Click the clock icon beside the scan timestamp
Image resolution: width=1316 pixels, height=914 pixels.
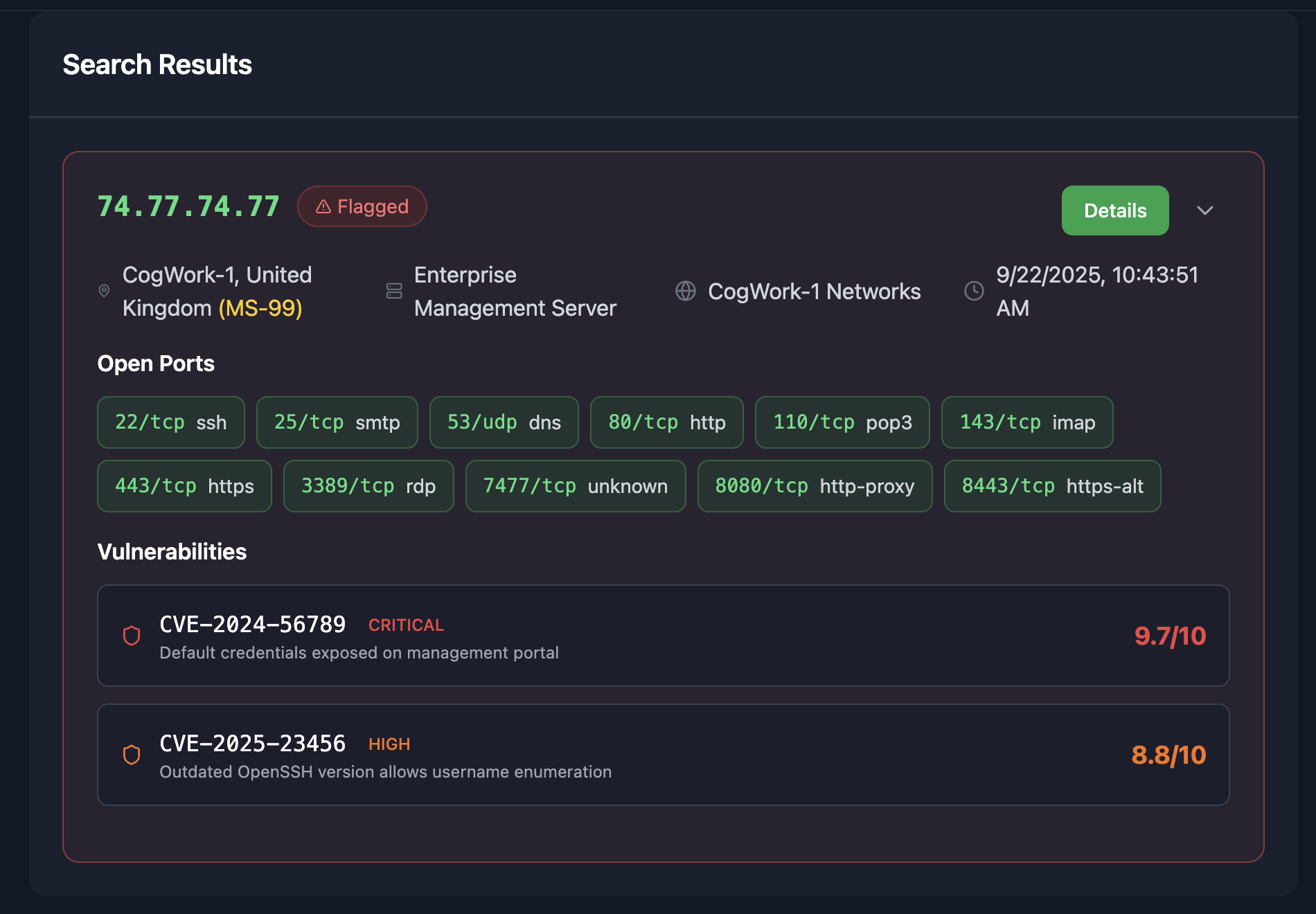tap(974, 292)
